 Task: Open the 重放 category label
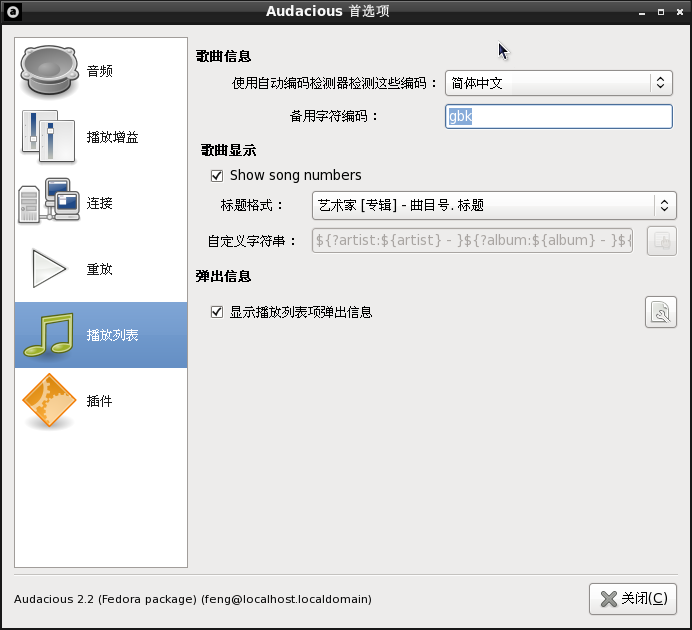point(100,269)
